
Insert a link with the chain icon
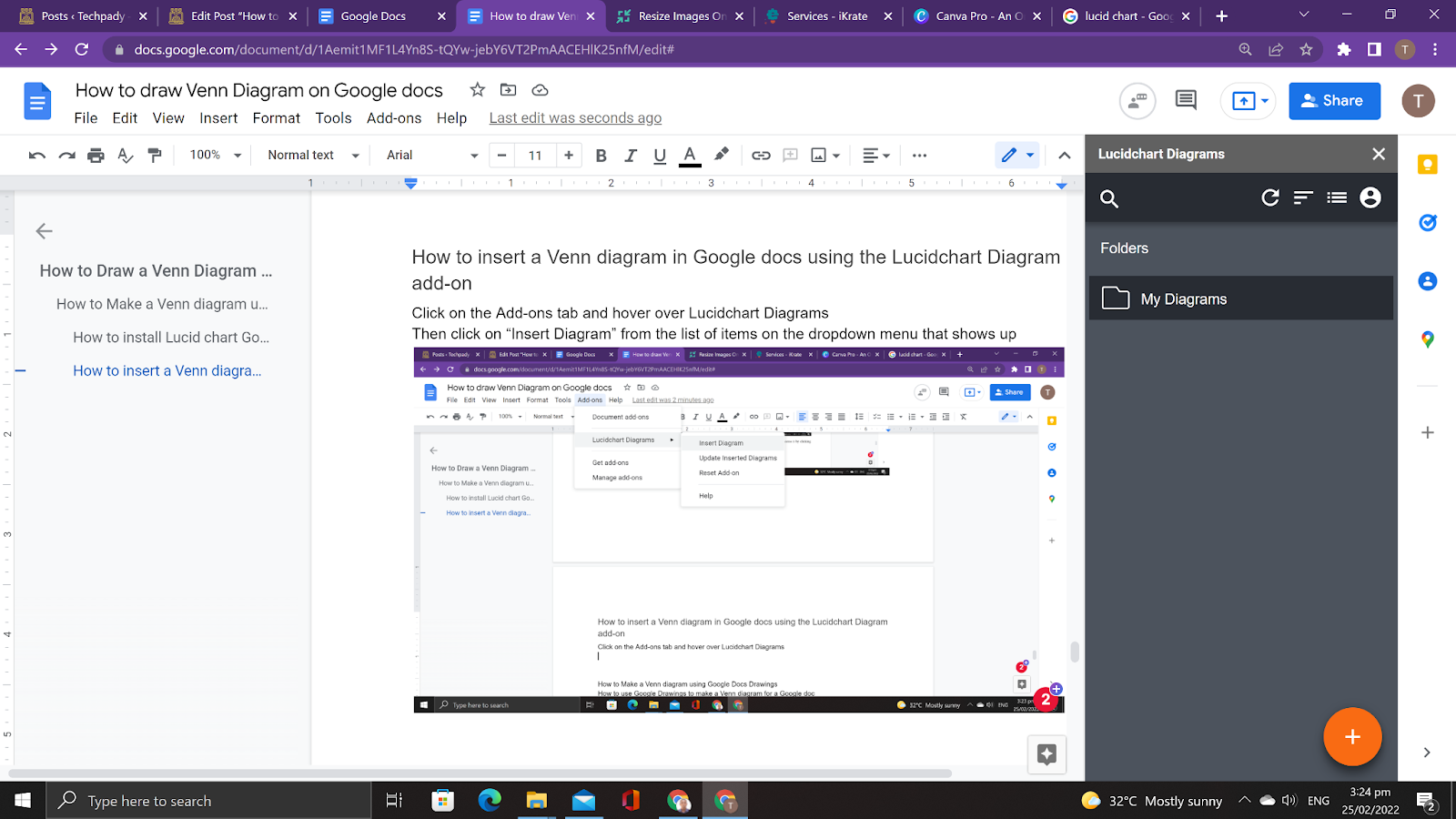[x=761, y=156]
